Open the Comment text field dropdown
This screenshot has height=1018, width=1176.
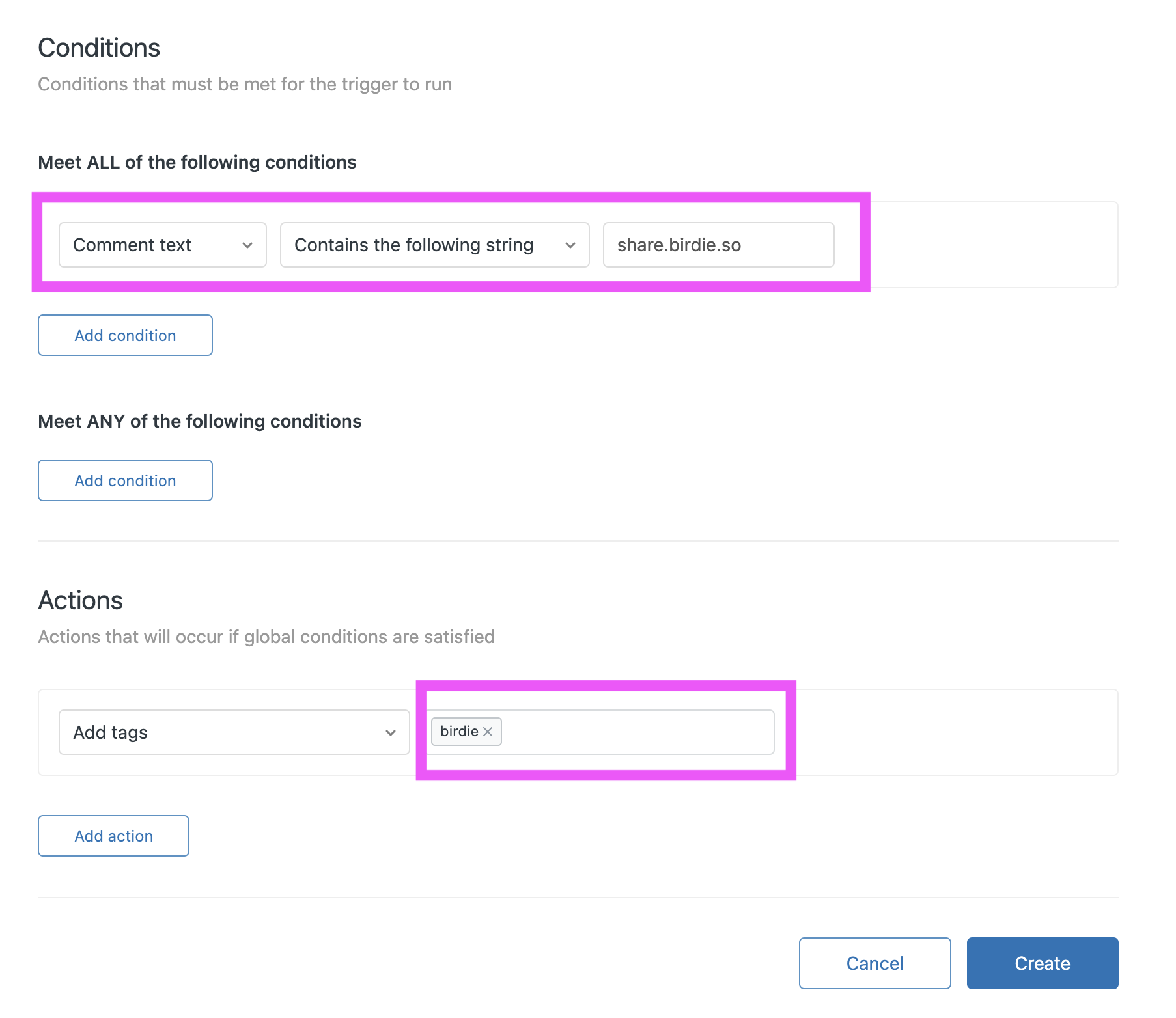(x=162, y=245)
